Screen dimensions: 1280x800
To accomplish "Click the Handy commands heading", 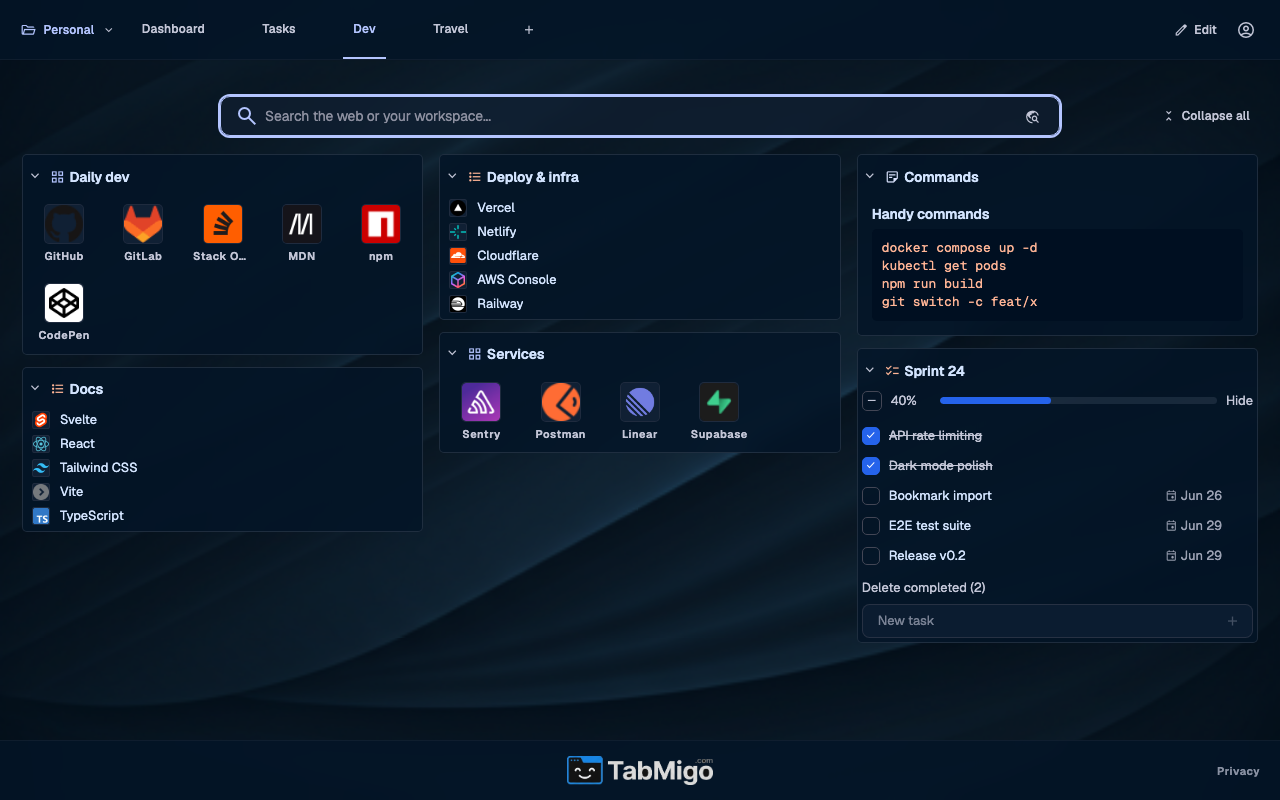I will coord(930,214).
